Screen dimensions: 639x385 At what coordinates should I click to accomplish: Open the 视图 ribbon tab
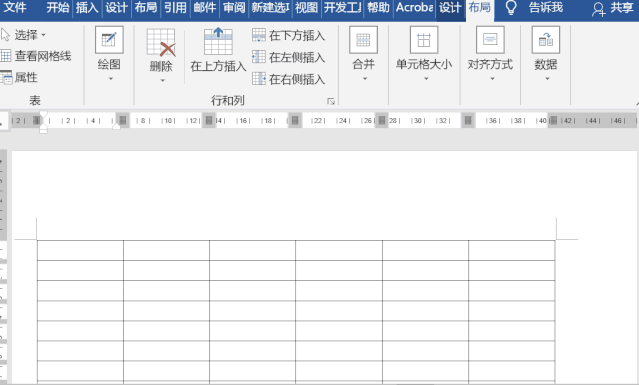tap(306, 7)
